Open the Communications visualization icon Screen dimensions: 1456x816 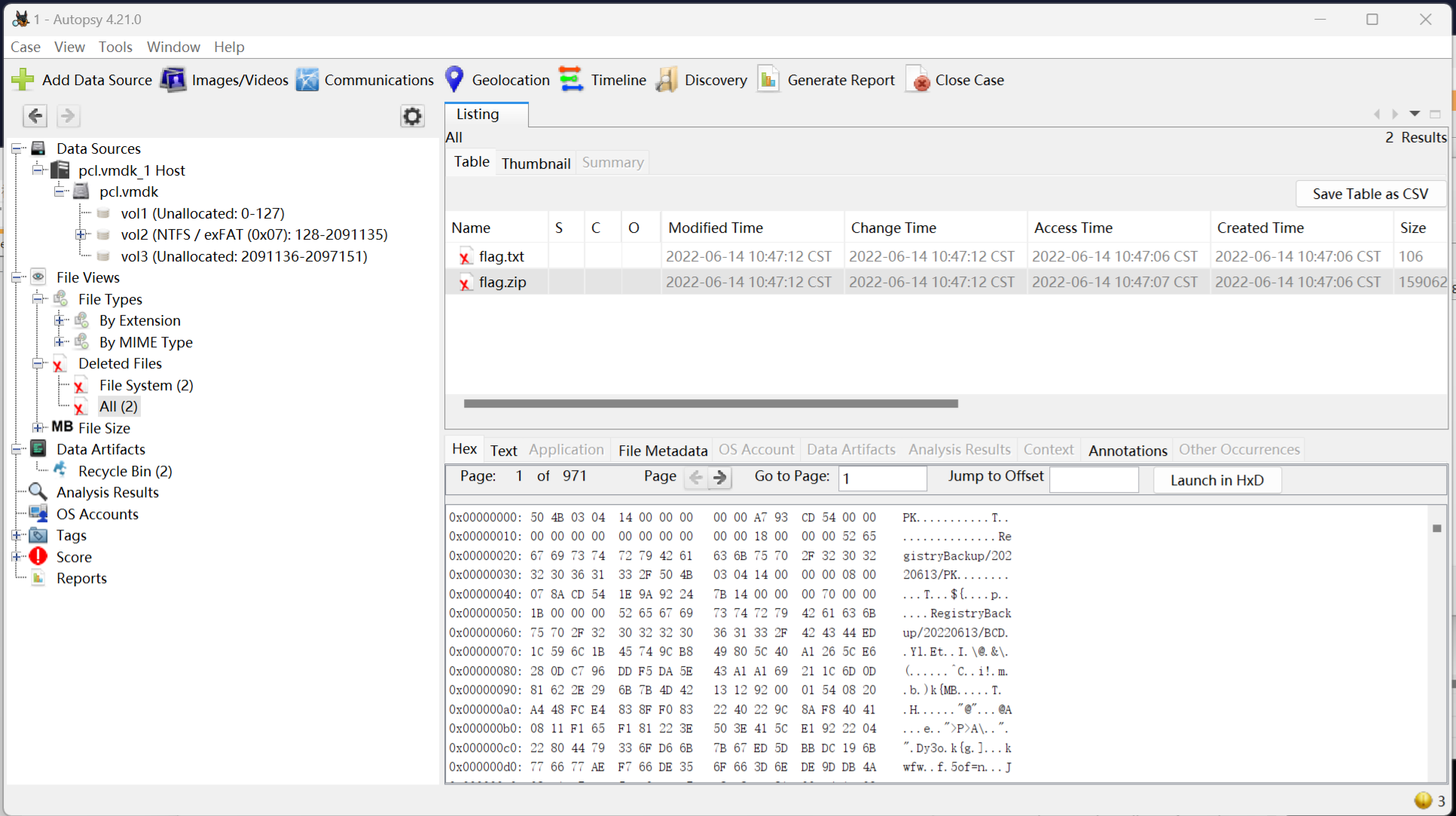(307, 80)
